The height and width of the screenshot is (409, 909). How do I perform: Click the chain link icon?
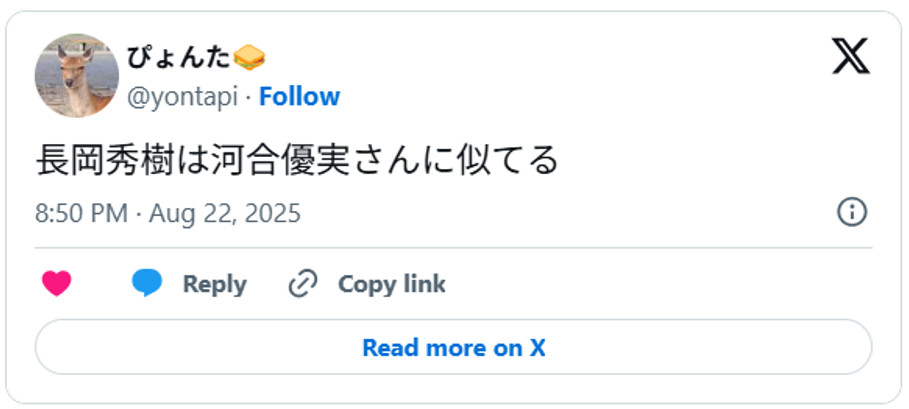(x=302, y=284)
